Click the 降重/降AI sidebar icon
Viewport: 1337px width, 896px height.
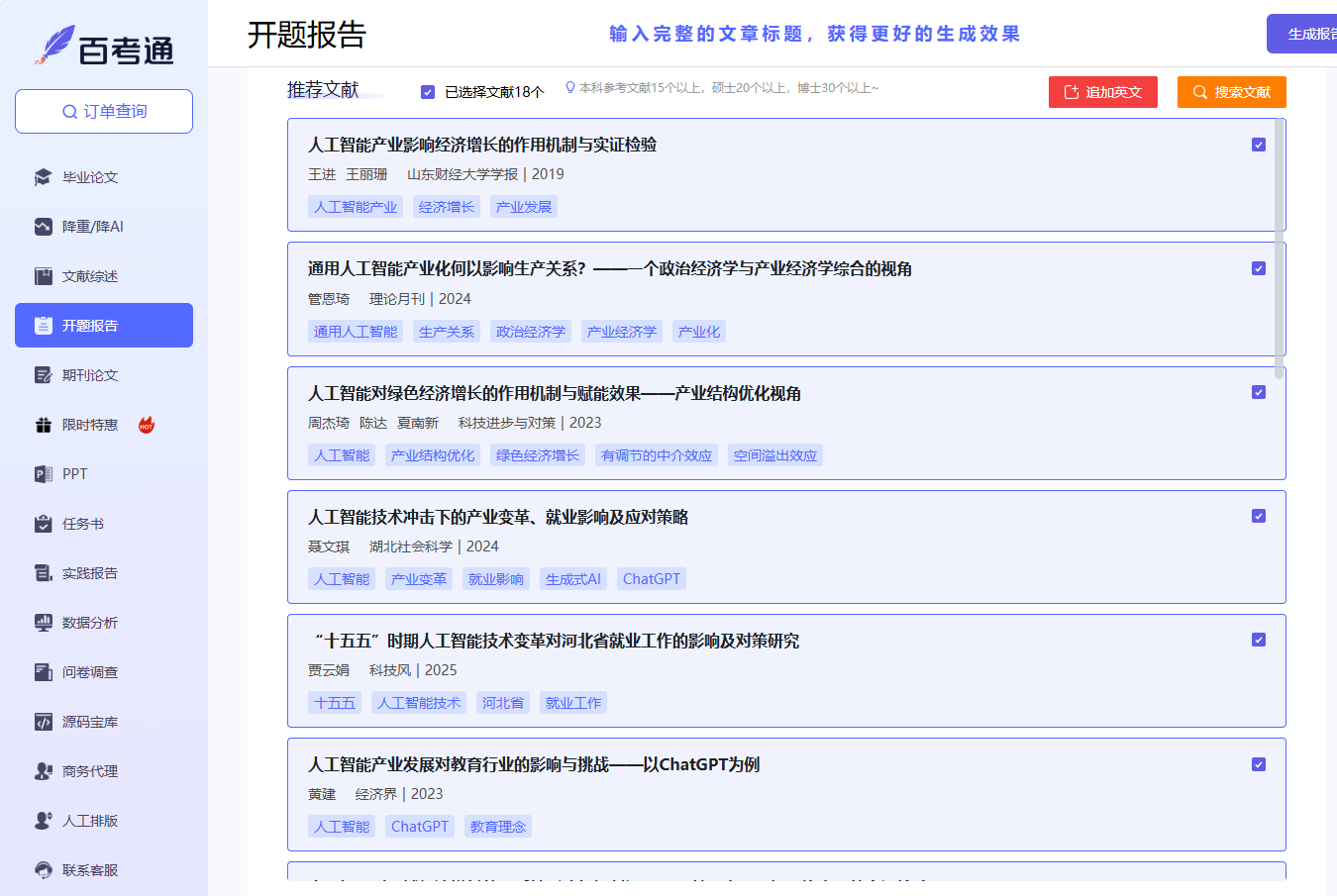pyautogui.click(x=43, y=227)
